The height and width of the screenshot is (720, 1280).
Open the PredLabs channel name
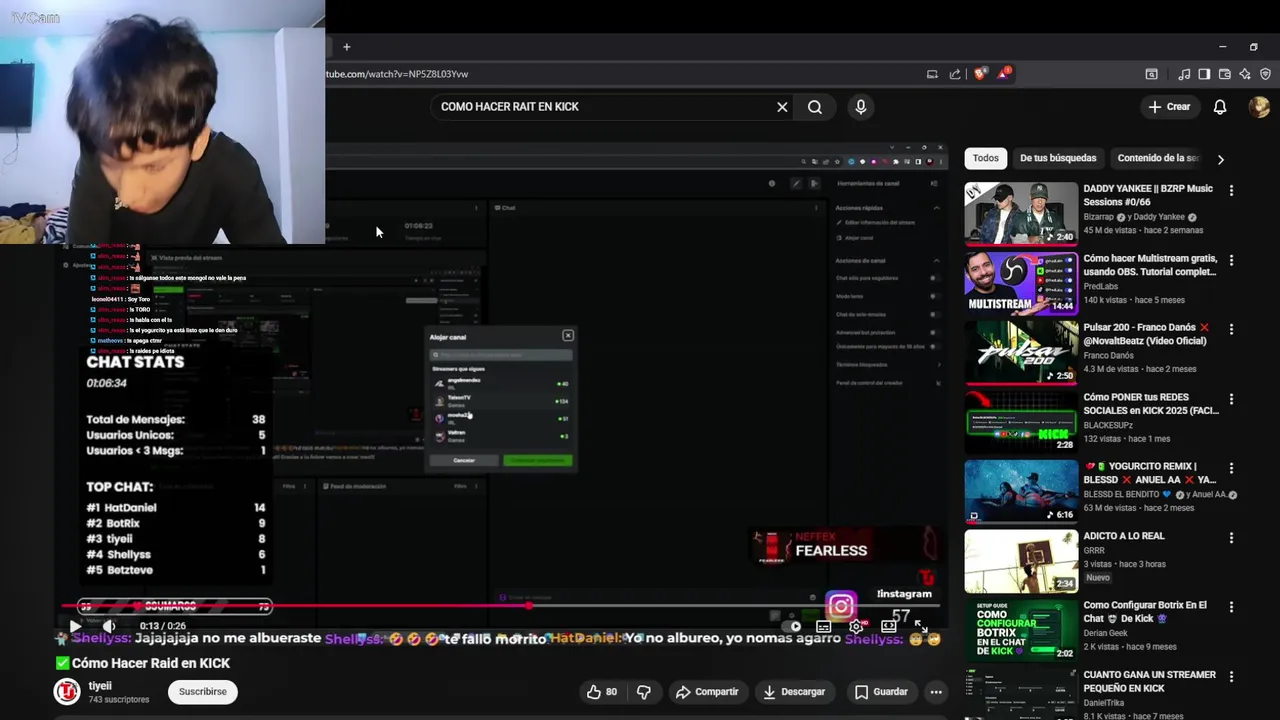[x=1104, y=286]
